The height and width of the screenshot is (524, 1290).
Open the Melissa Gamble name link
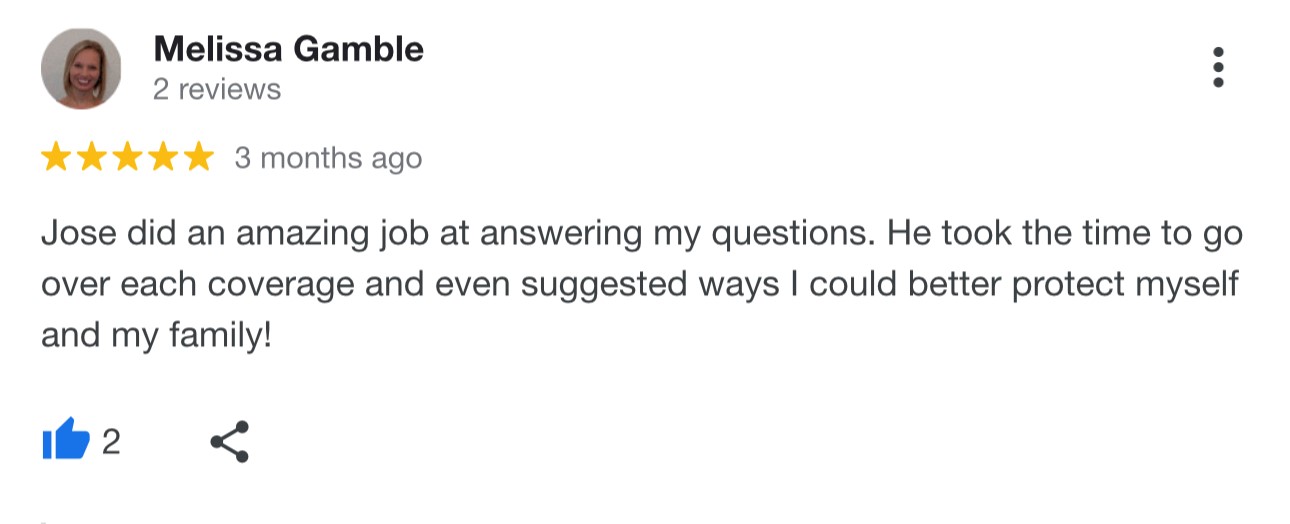pos(288,48)
